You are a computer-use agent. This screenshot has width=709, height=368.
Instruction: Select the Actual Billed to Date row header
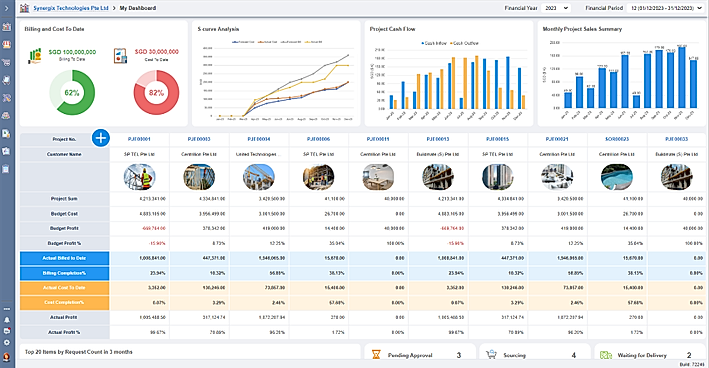point(64,258)
